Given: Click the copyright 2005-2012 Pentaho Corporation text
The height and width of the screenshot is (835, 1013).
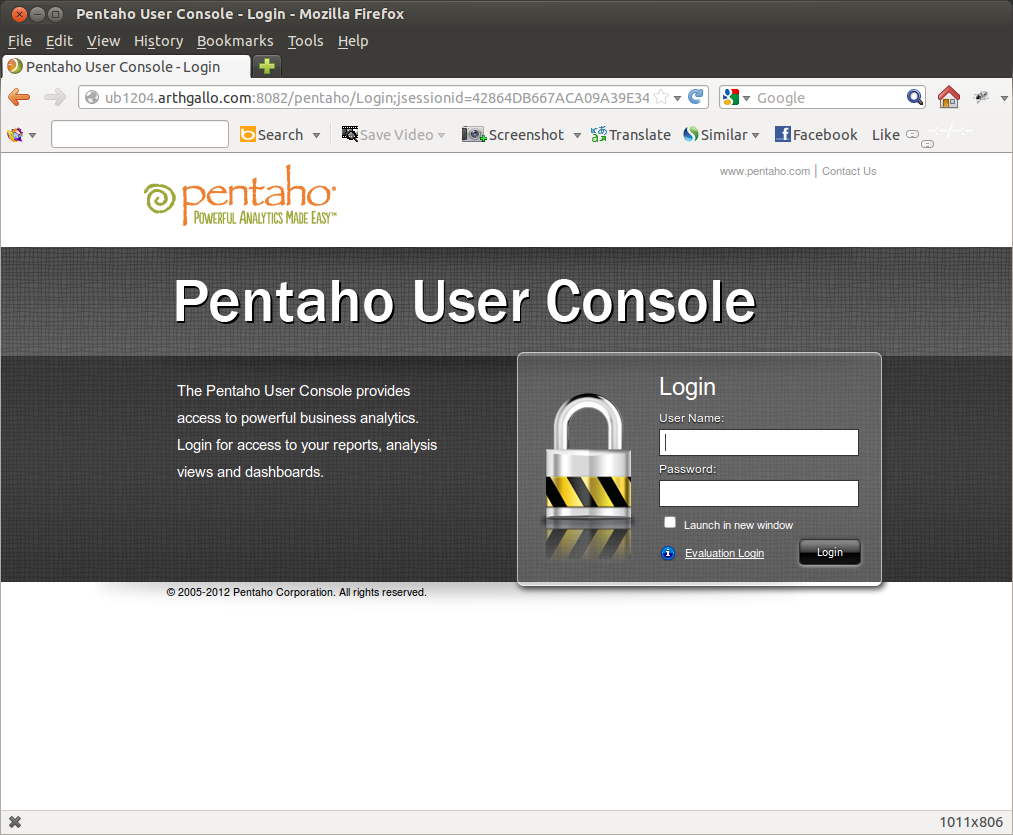Looking at the screenshot, I should (x=297, y=593).
